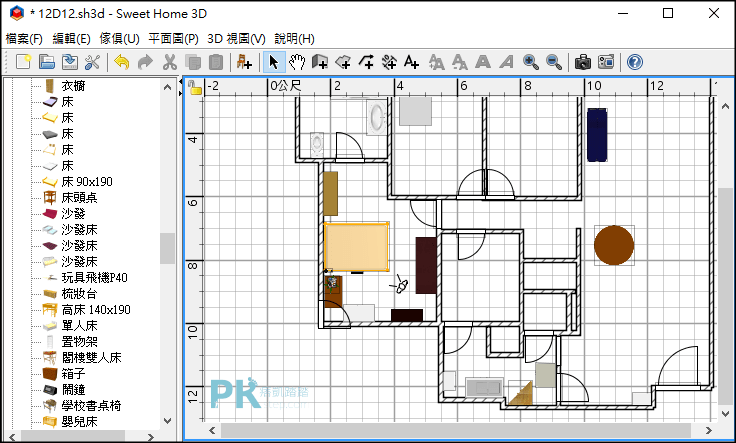This screenshot has width=736, height=443.
Task: Choose the create walls tool
Action: (320, 61)
